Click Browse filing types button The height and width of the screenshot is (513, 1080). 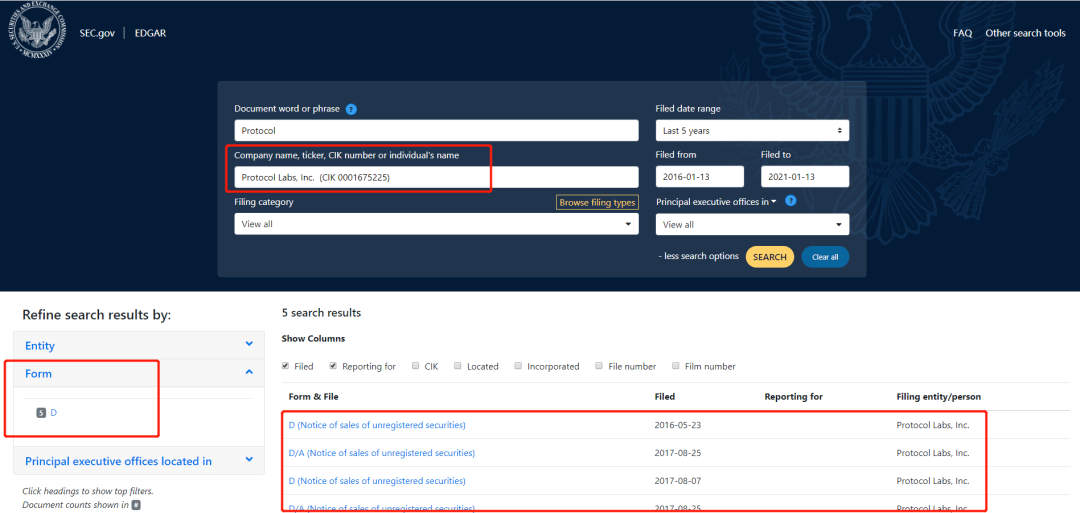[597, 202]
